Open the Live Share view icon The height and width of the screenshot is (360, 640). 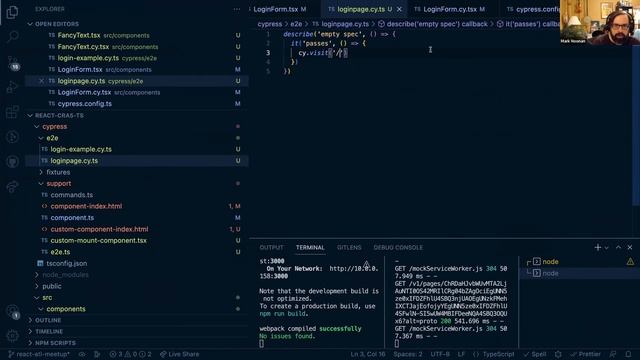pyautogui.click(x=12, y=187)
